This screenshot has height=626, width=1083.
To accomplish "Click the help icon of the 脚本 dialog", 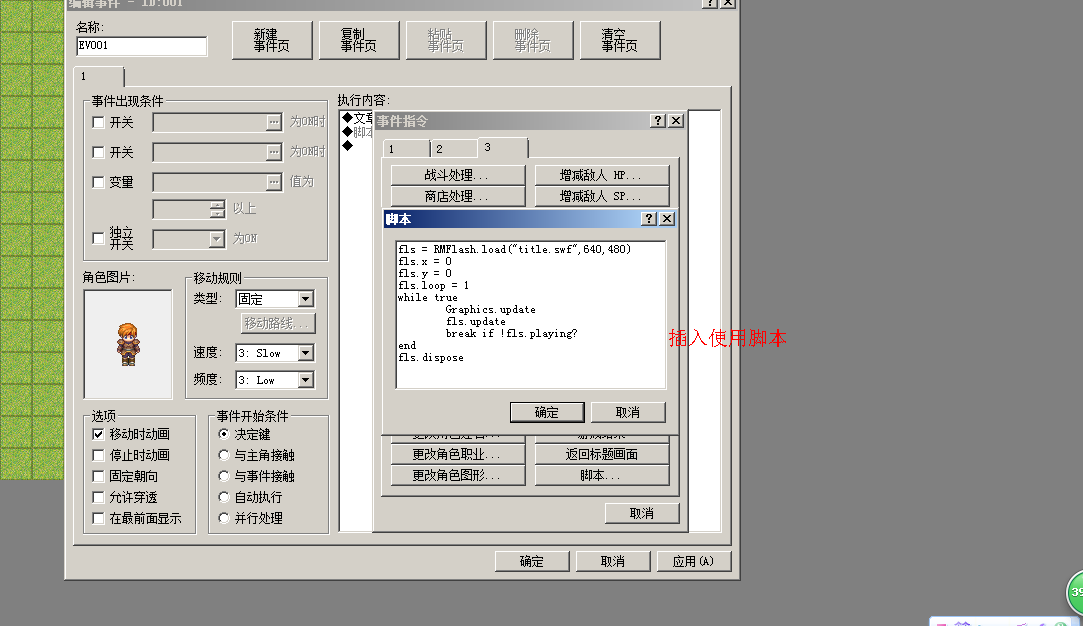I will [649, 219].
